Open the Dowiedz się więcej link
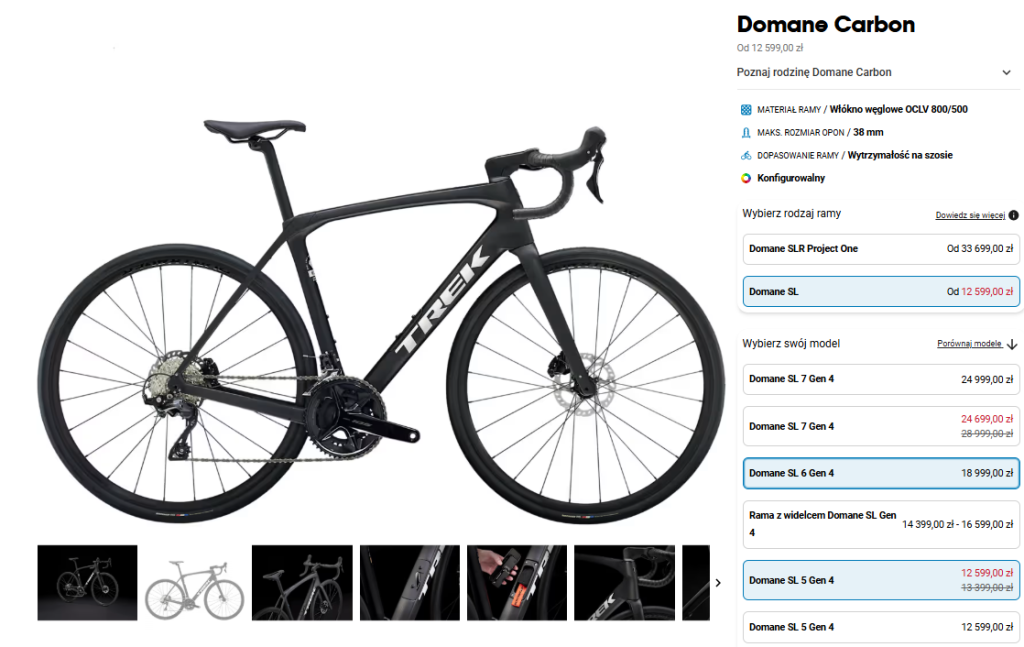Screen dimensions: 1024x647 pos(970,215)
